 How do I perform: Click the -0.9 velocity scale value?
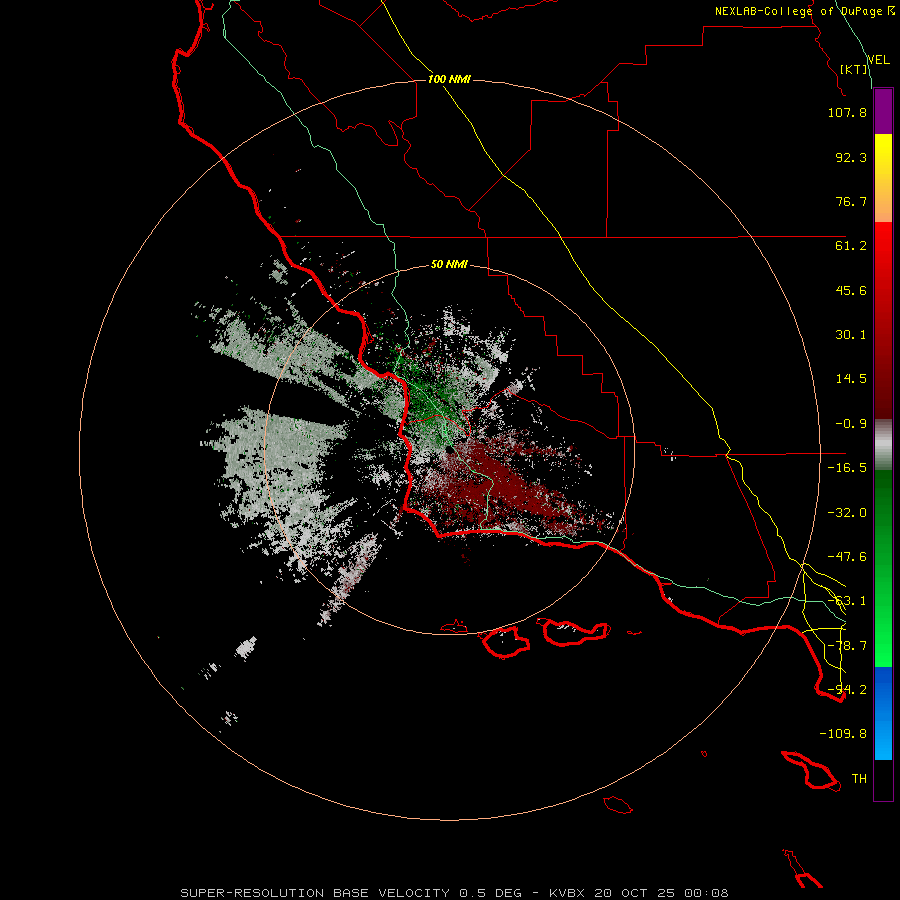[851, 424]
